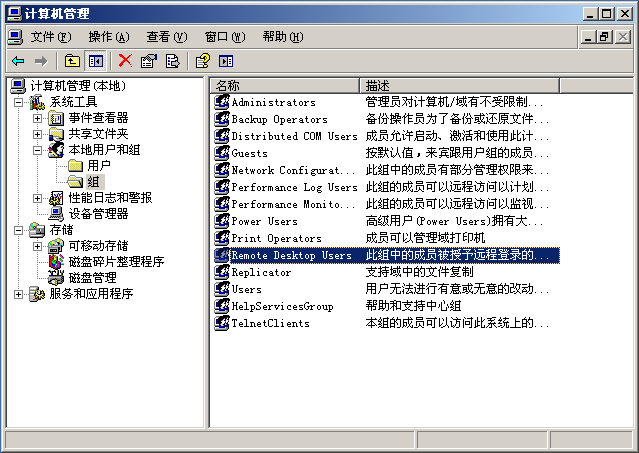This screenshot has height=453, width=639.
Task: Open the 查看(V) menu
Action: [x=167, y=37]
